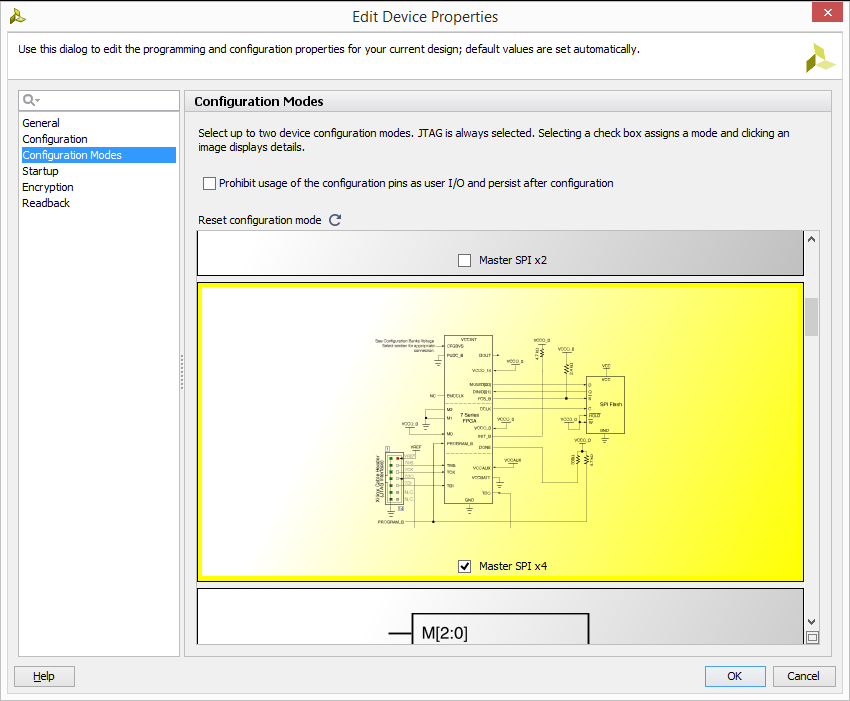Click the reset configuration mode refresh icon
This screenshot has width=850, height=701.
335,220
